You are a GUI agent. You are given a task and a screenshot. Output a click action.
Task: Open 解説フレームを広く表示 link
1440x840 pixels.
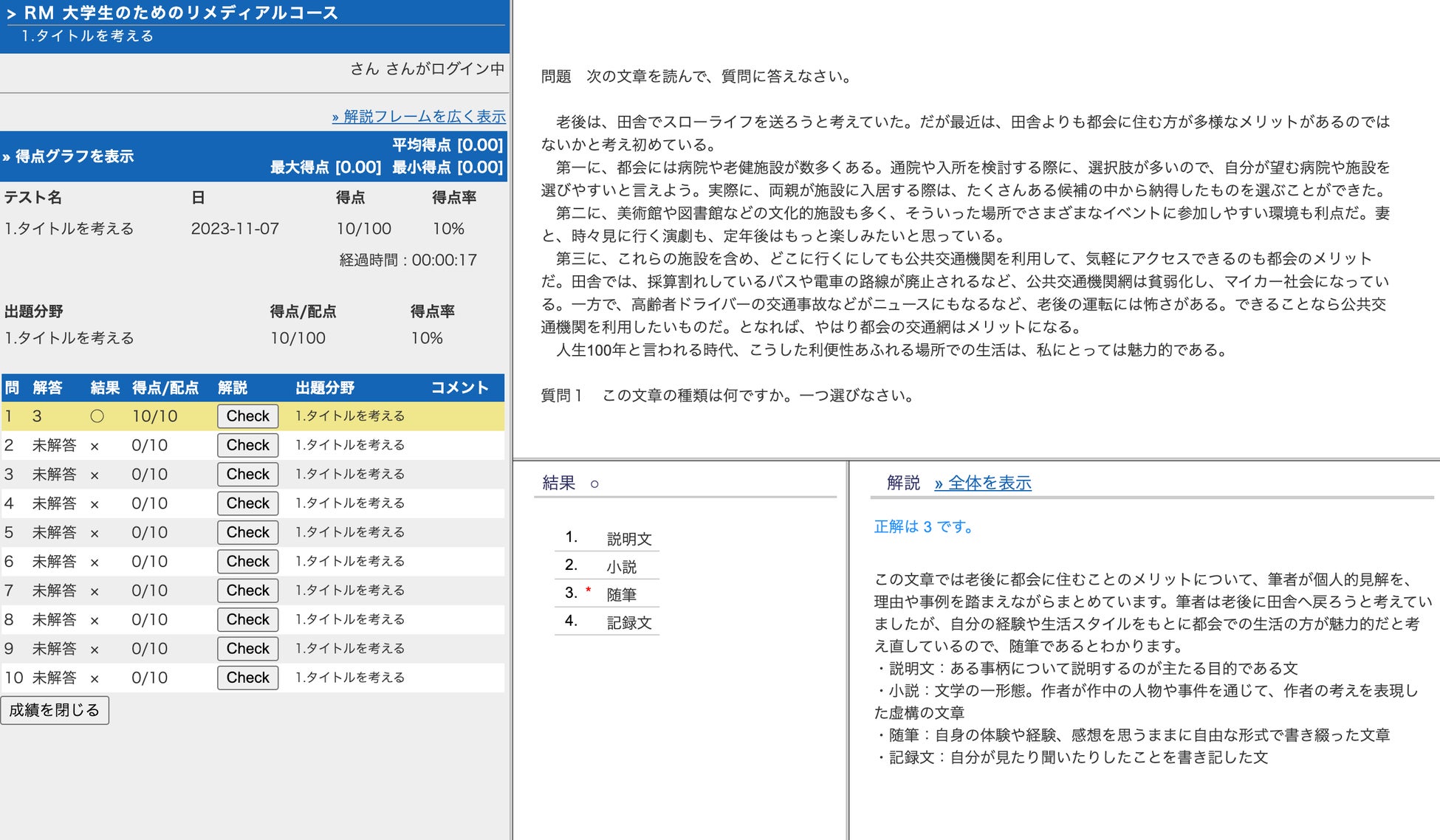(419, 117)
